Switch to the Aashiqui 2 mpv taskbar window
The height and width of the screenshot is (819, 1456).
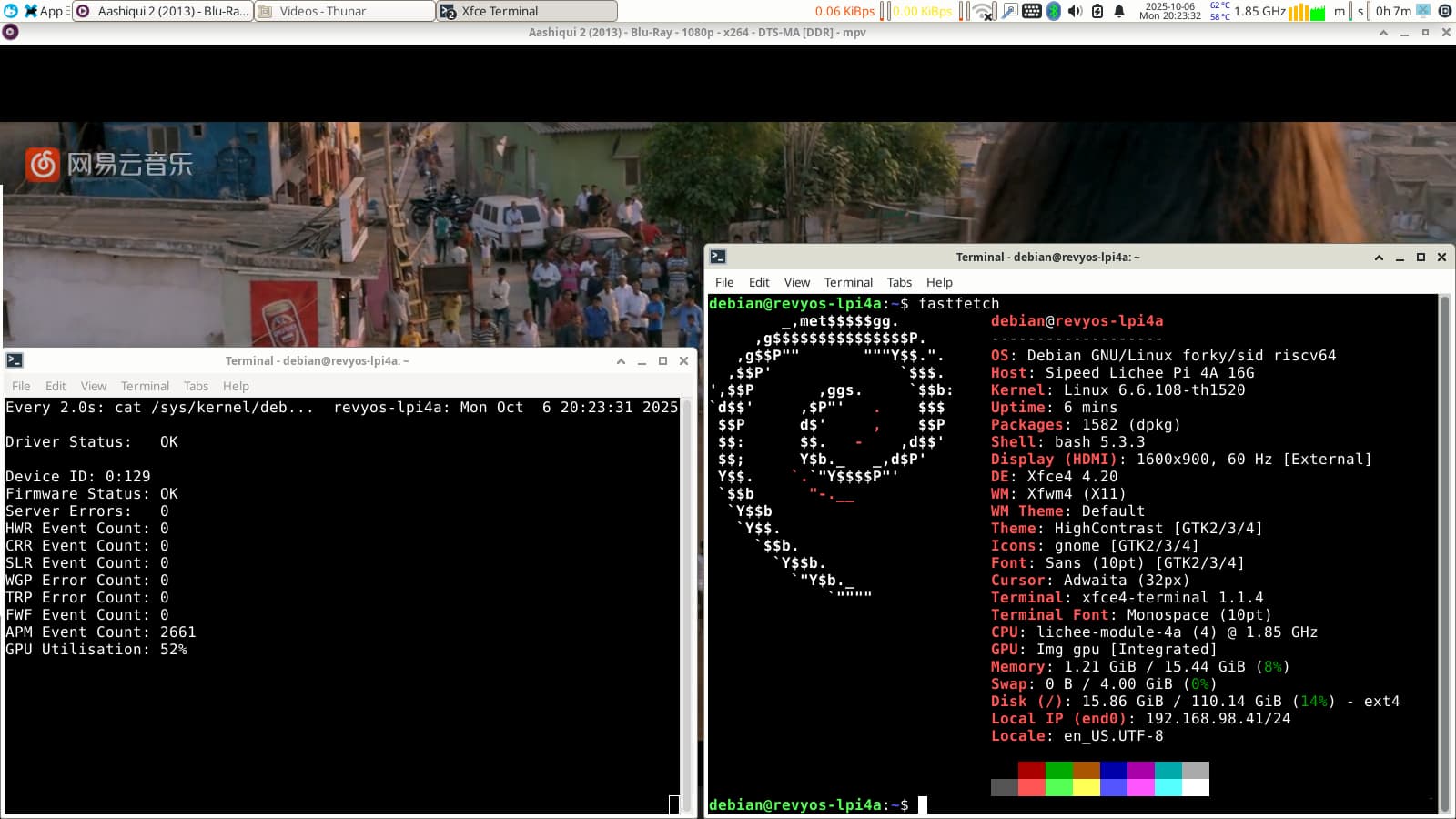(x=163, y=11)
